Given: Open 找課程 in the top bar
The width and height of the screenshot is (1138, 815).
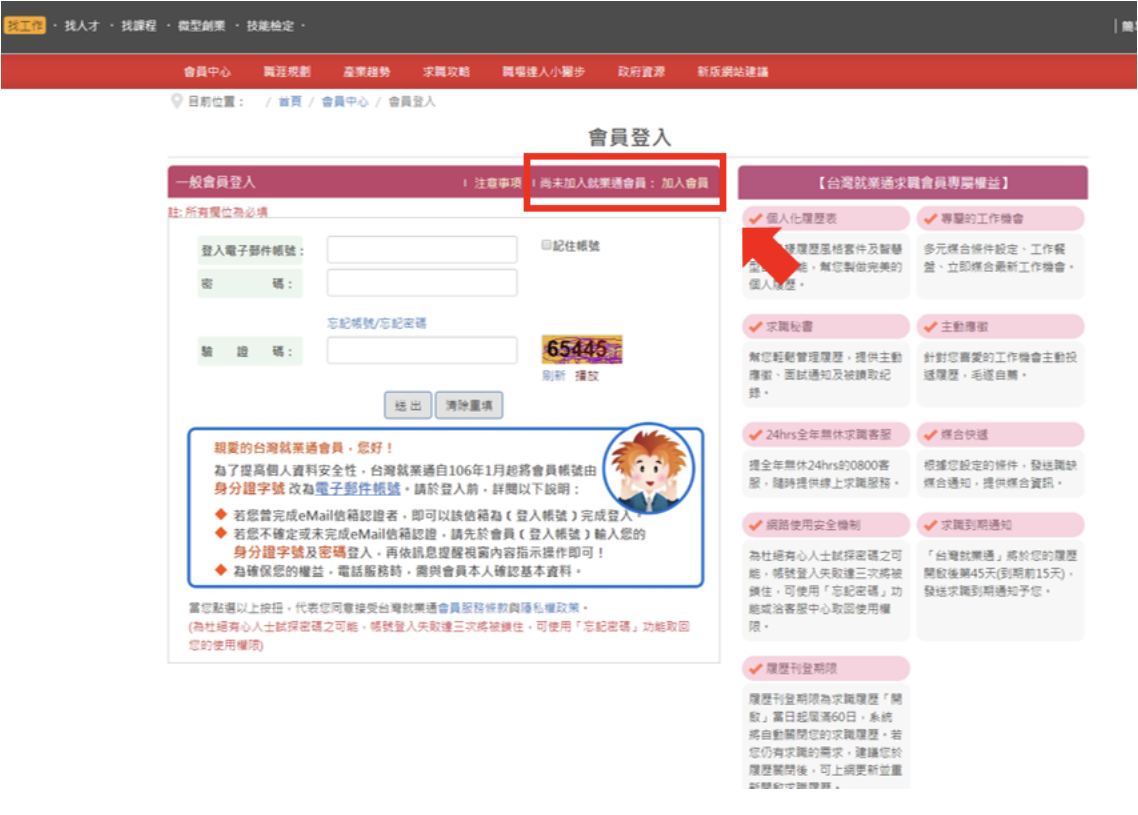Looking at the screenshot, I should 139,26.
